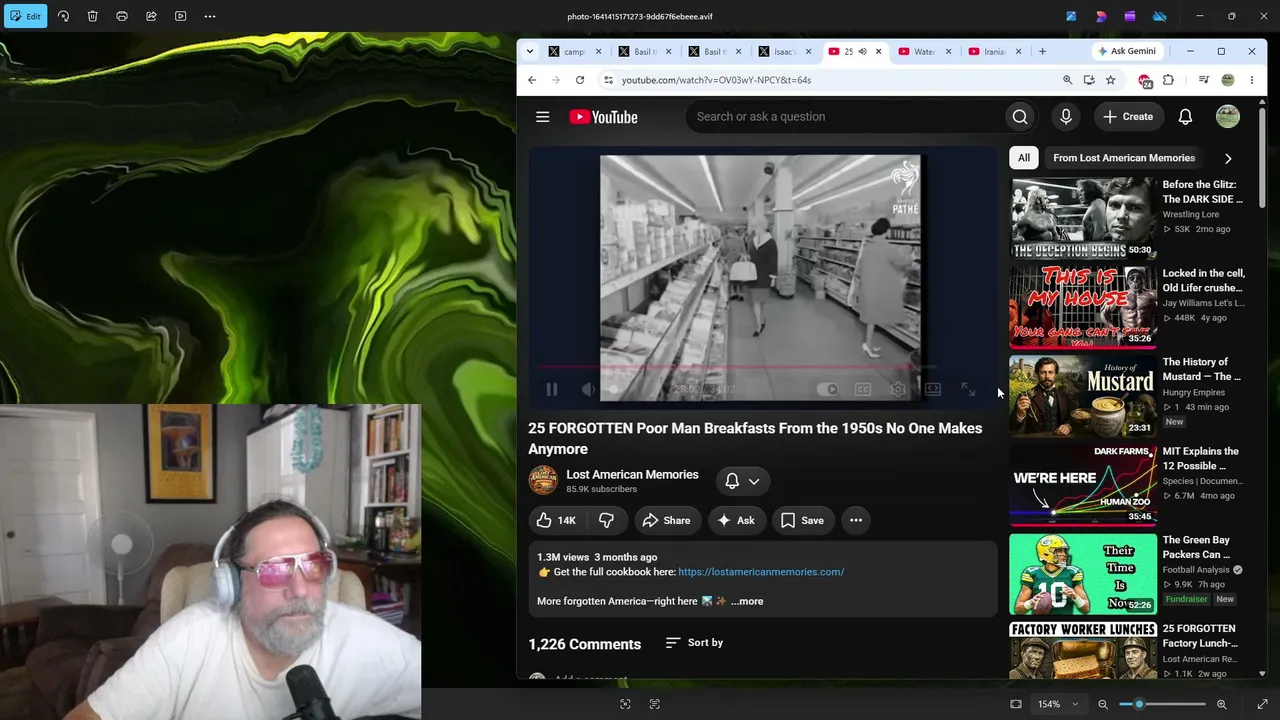This screenshot has height=720, width=1280.
Task: Click the Edit button in Photos
Action: point(25,16)
